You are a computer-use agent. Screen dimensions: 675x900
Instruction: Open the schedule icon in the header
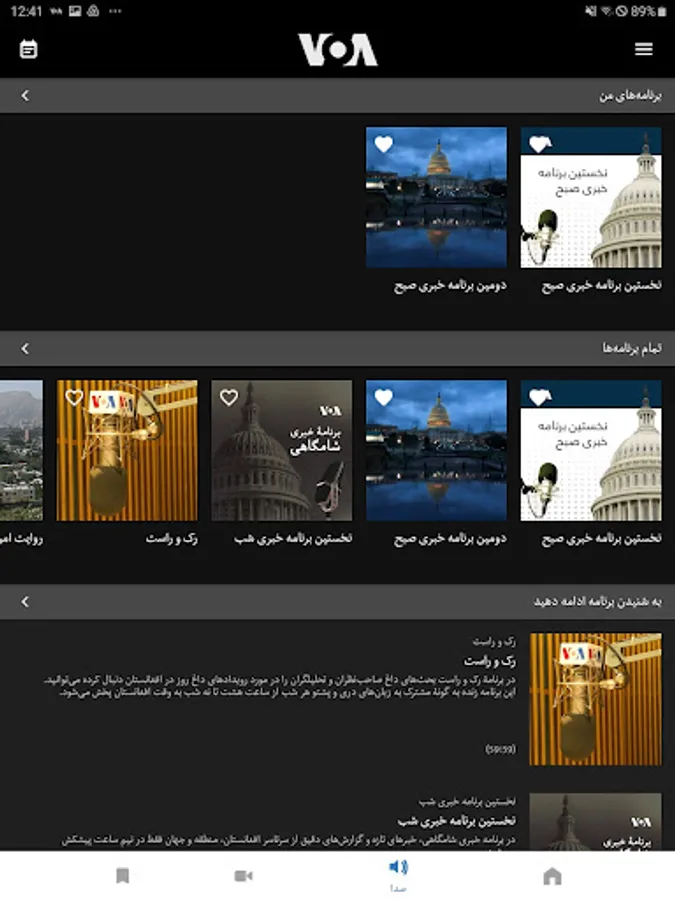click(28, 49)
